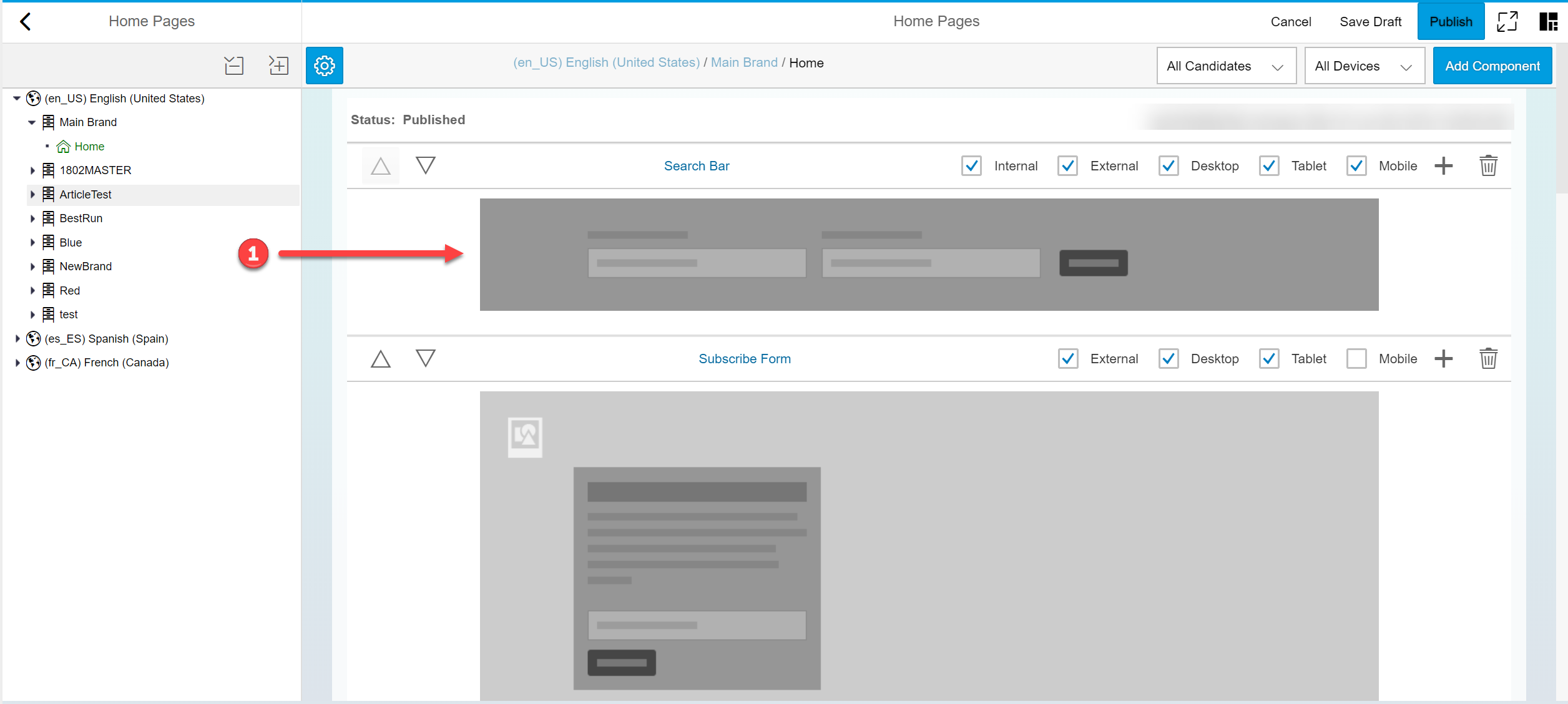
Task: Click the globe icon for en_US locale
Action: pyautogui.click(x=34, y=99)
